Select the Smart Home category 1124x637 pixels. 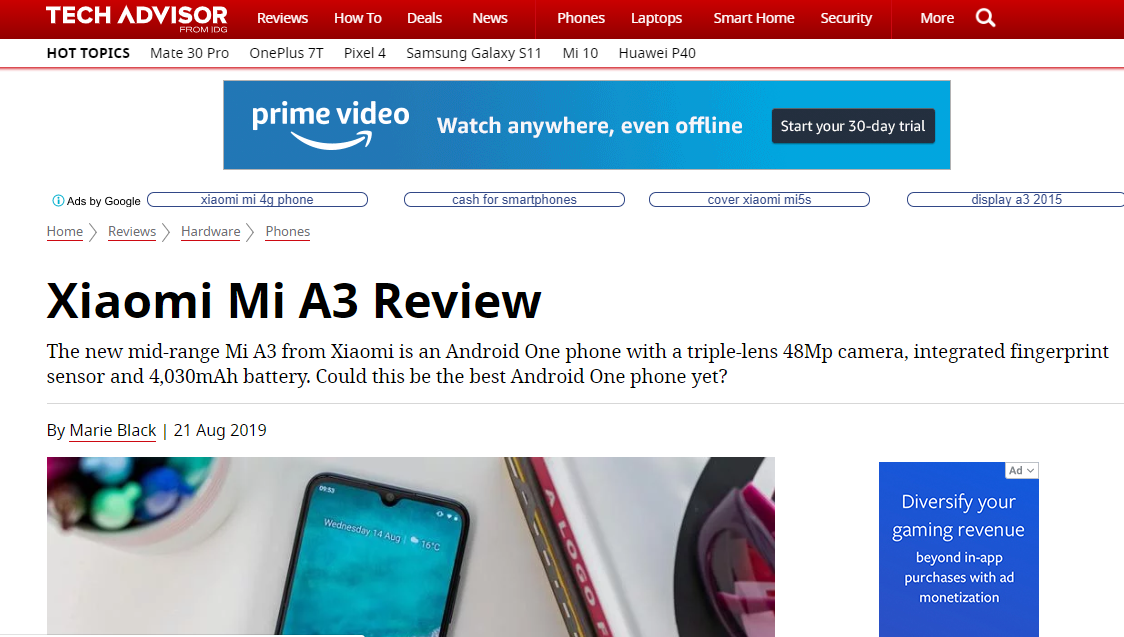[x=753, y=18]
